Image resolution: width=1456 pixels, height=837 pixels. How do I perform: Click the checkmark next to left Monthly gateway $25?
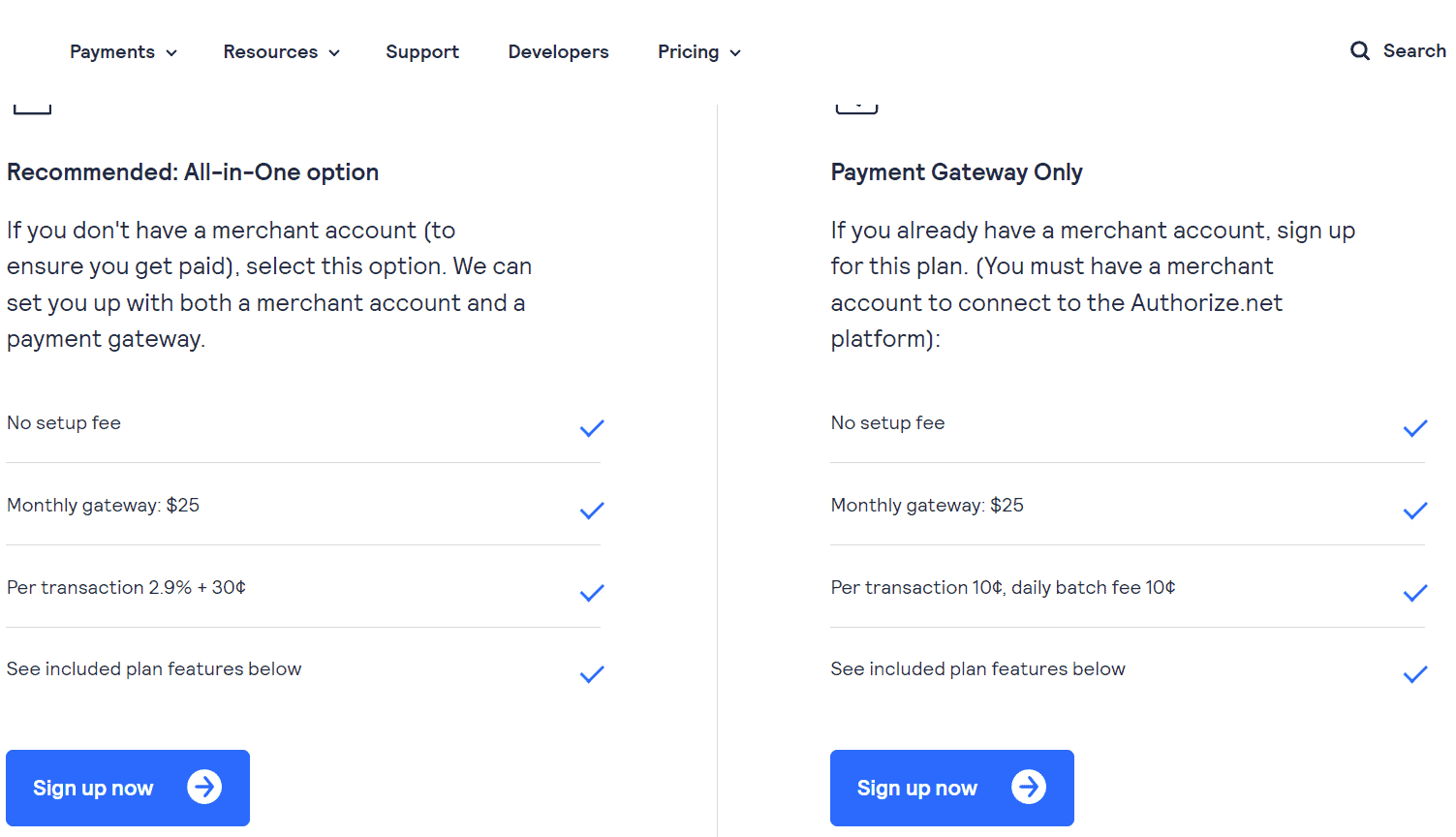pos(591,511)
